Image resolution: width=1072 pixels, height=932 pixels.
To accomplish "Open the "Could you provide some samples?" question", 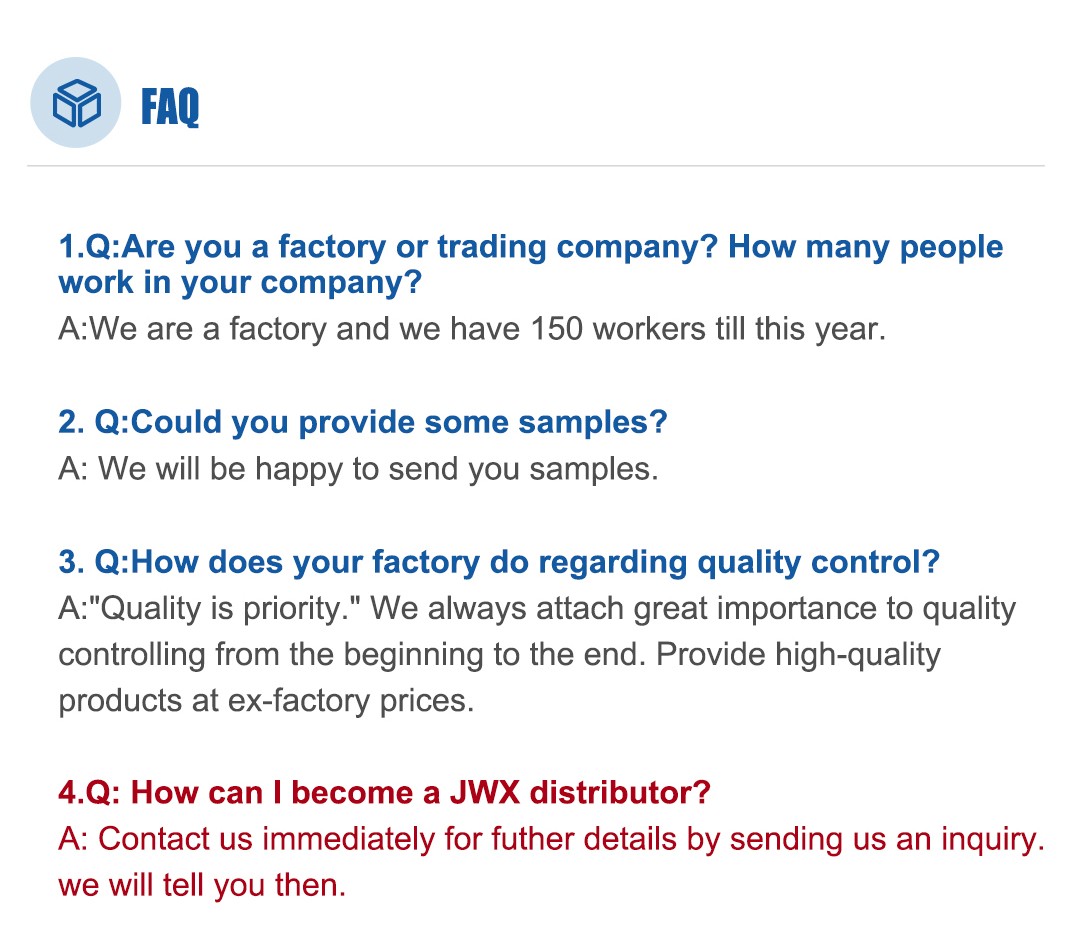I will pyautogui.click(x=362, y=422).
